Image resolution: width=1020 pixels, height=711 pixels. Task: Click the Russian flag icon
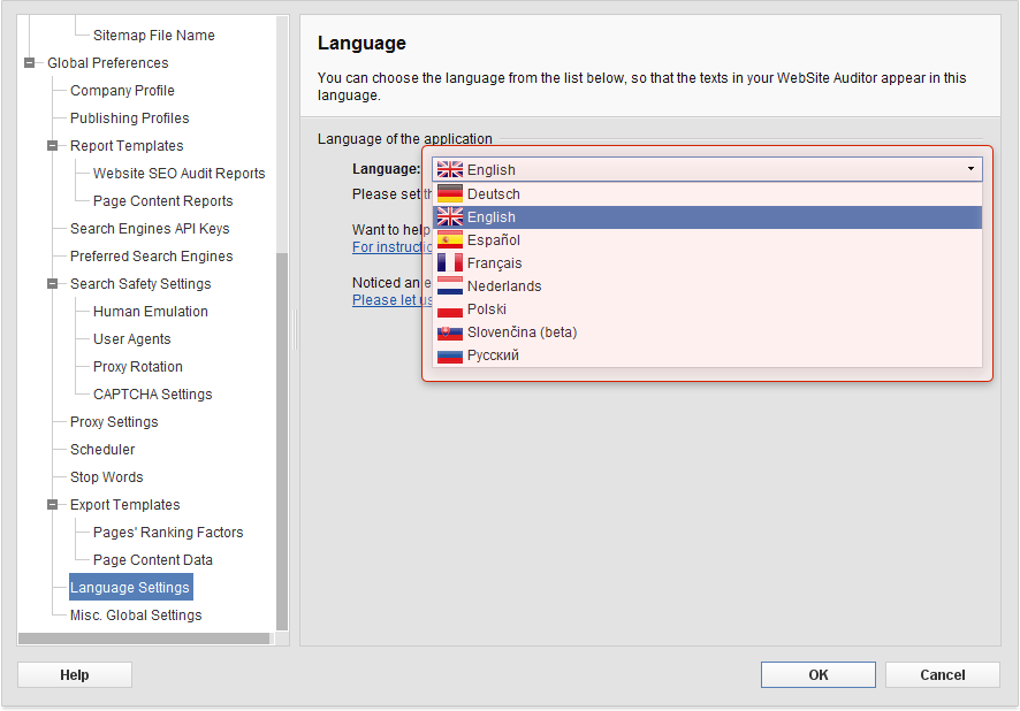tap(450, 355)
